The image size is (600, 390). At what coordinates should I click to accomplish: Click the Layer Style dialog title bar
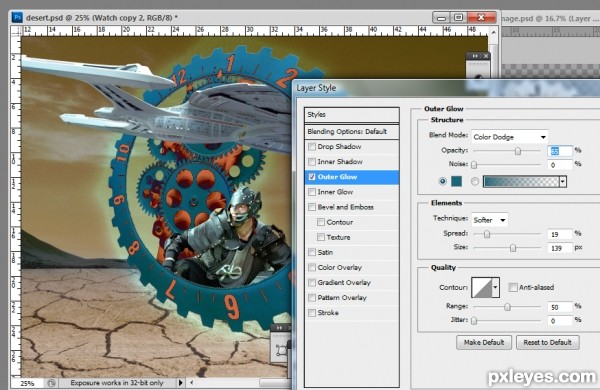pyautogui.click(x=446, y=88)
